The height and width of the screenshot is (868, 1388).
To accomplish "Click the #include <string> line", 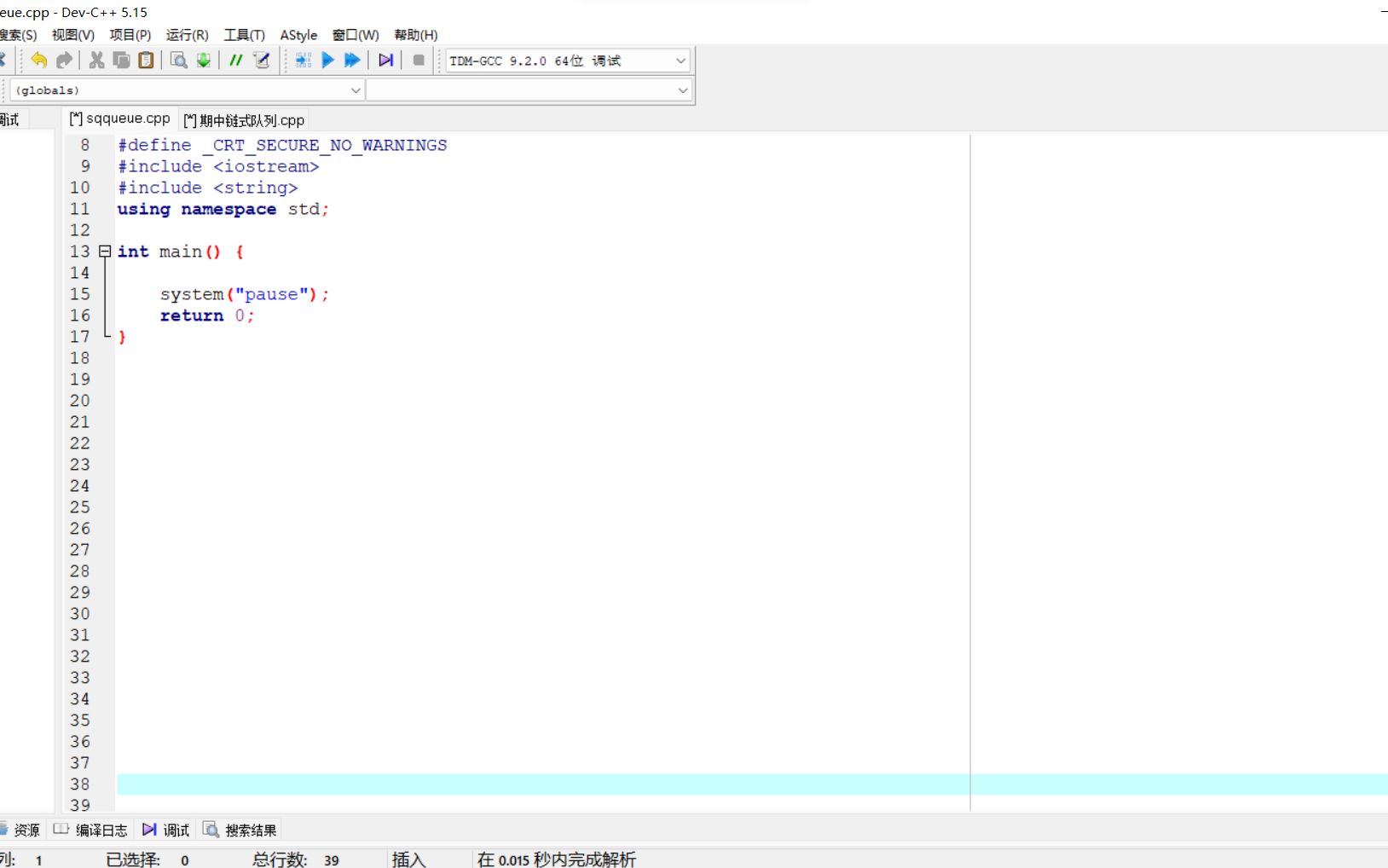I will (x=208, y=188).
